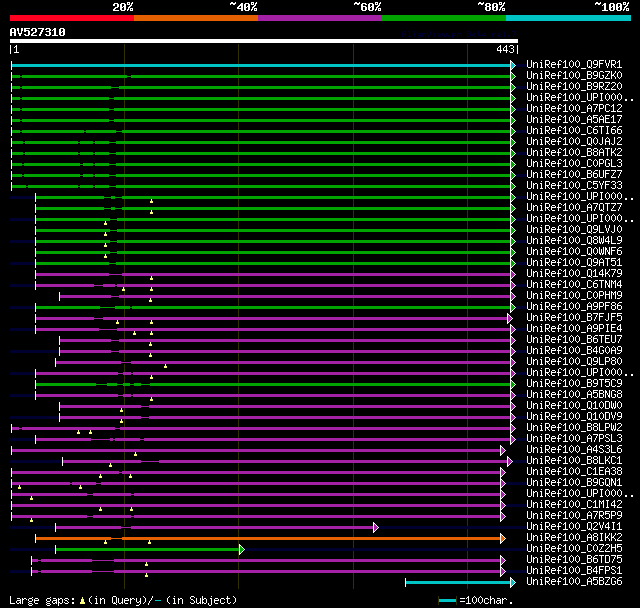Click label UniRef100_B8ATK2

[x=574, y=153]
